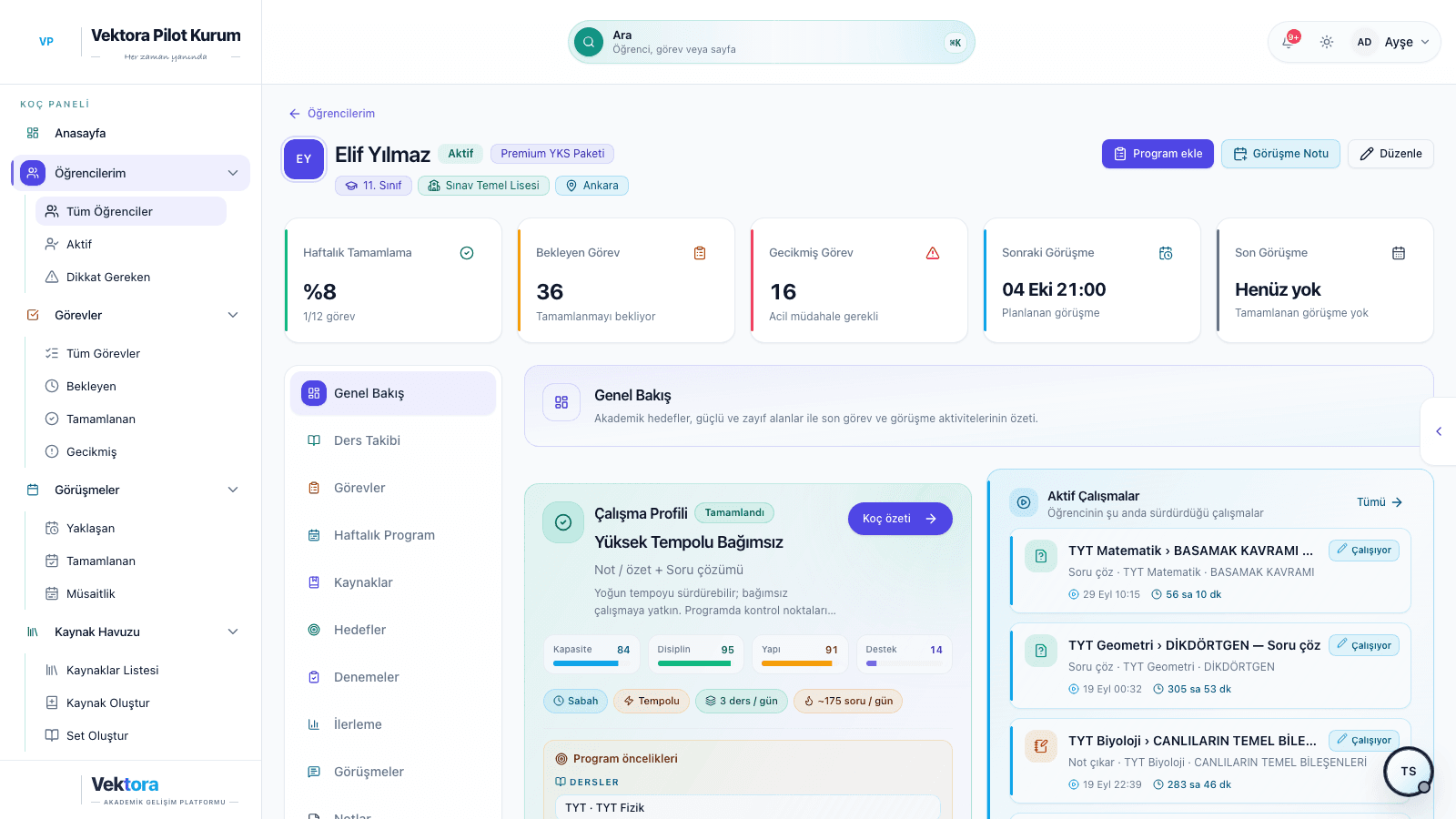
Task: Click the İlerleme chart icon
Action: [x=314, y=724]
